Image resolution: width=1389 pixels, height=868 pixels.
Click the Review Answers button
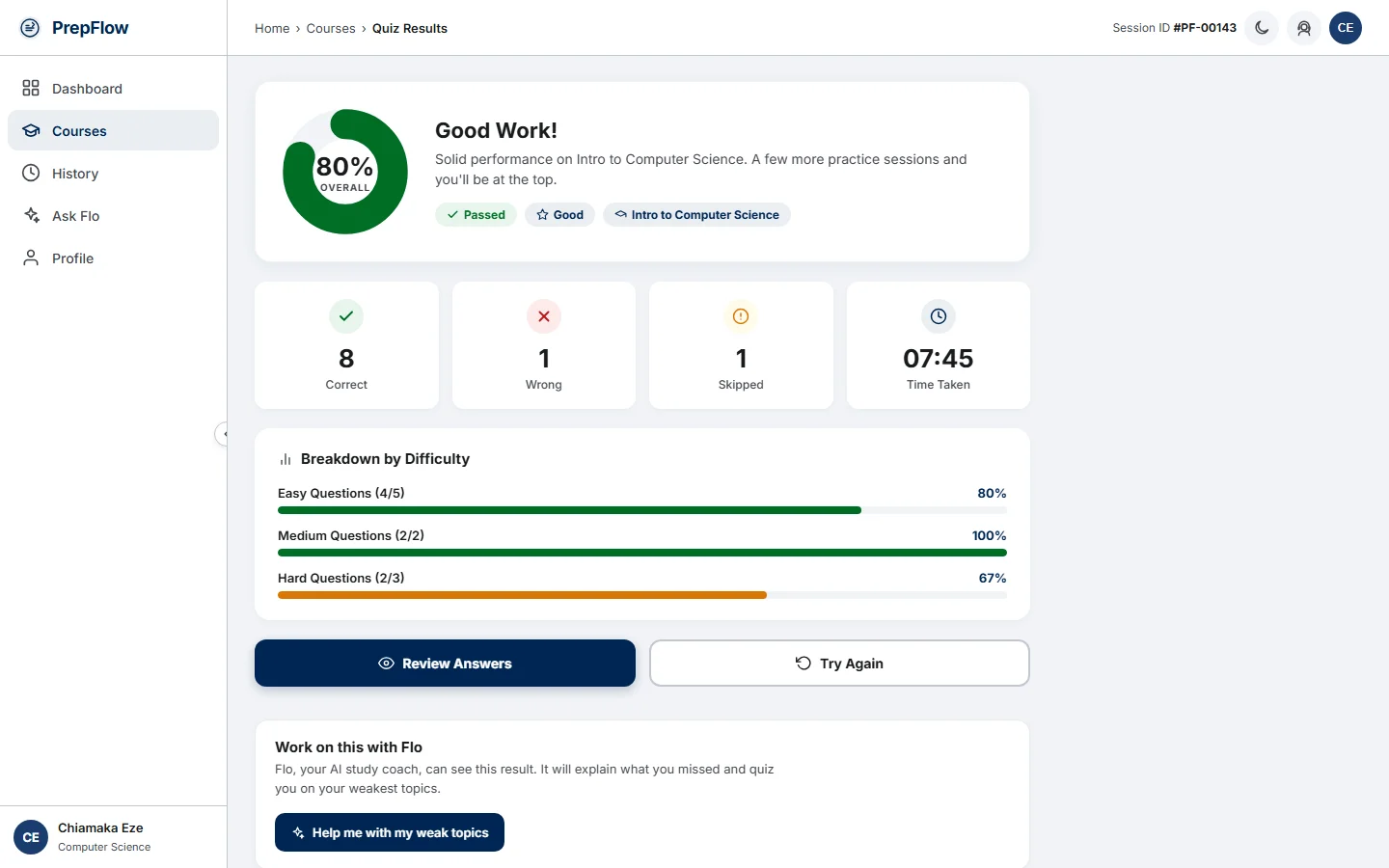(445, 664)
